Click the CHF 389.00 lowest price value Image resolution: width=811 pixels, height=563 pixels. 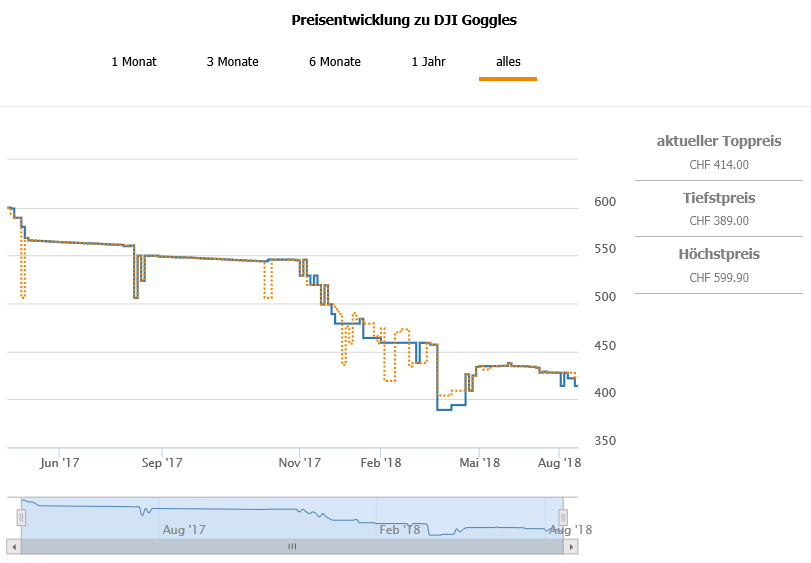tap(718, 221)
